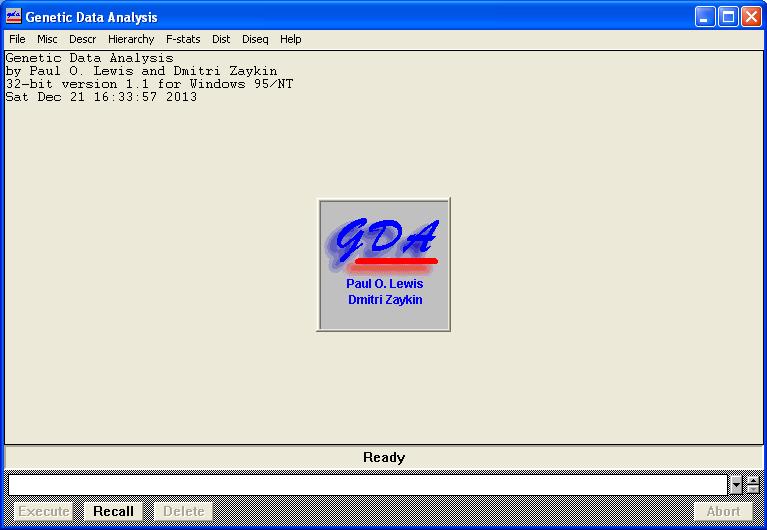
Task: Maximize the Genetic Data Analysis window
Action: tap(728, 16)
